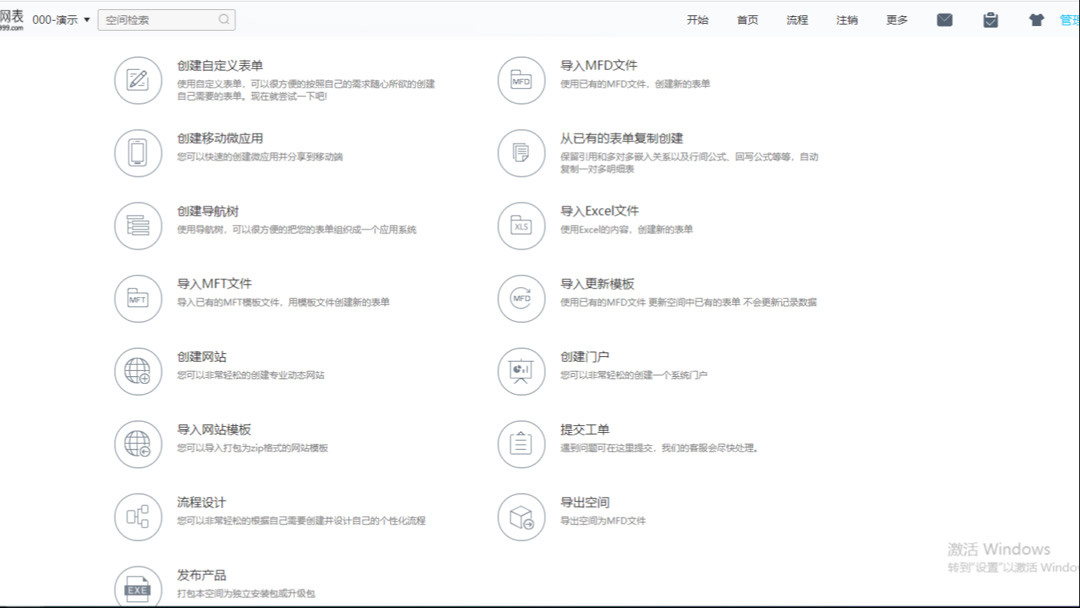1080x608 pixels.
Task: Switch to the 首页 menu item
Action: (746, 20)
